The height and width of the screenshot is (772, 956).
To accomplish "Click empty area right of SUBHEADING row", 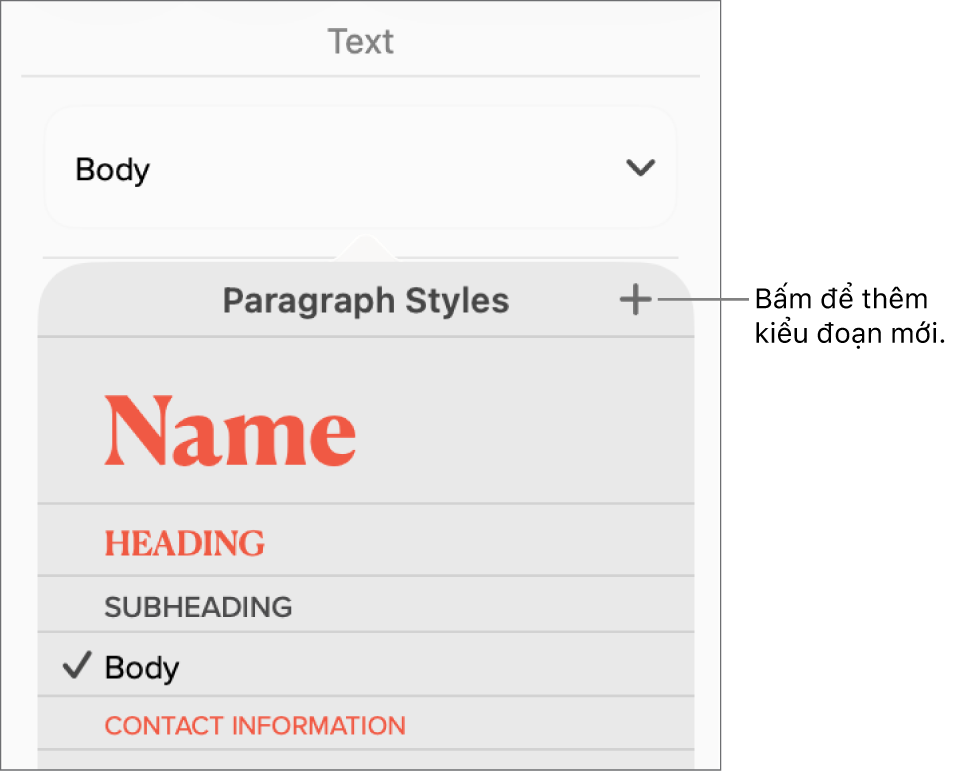I will [x=493, y=604].
